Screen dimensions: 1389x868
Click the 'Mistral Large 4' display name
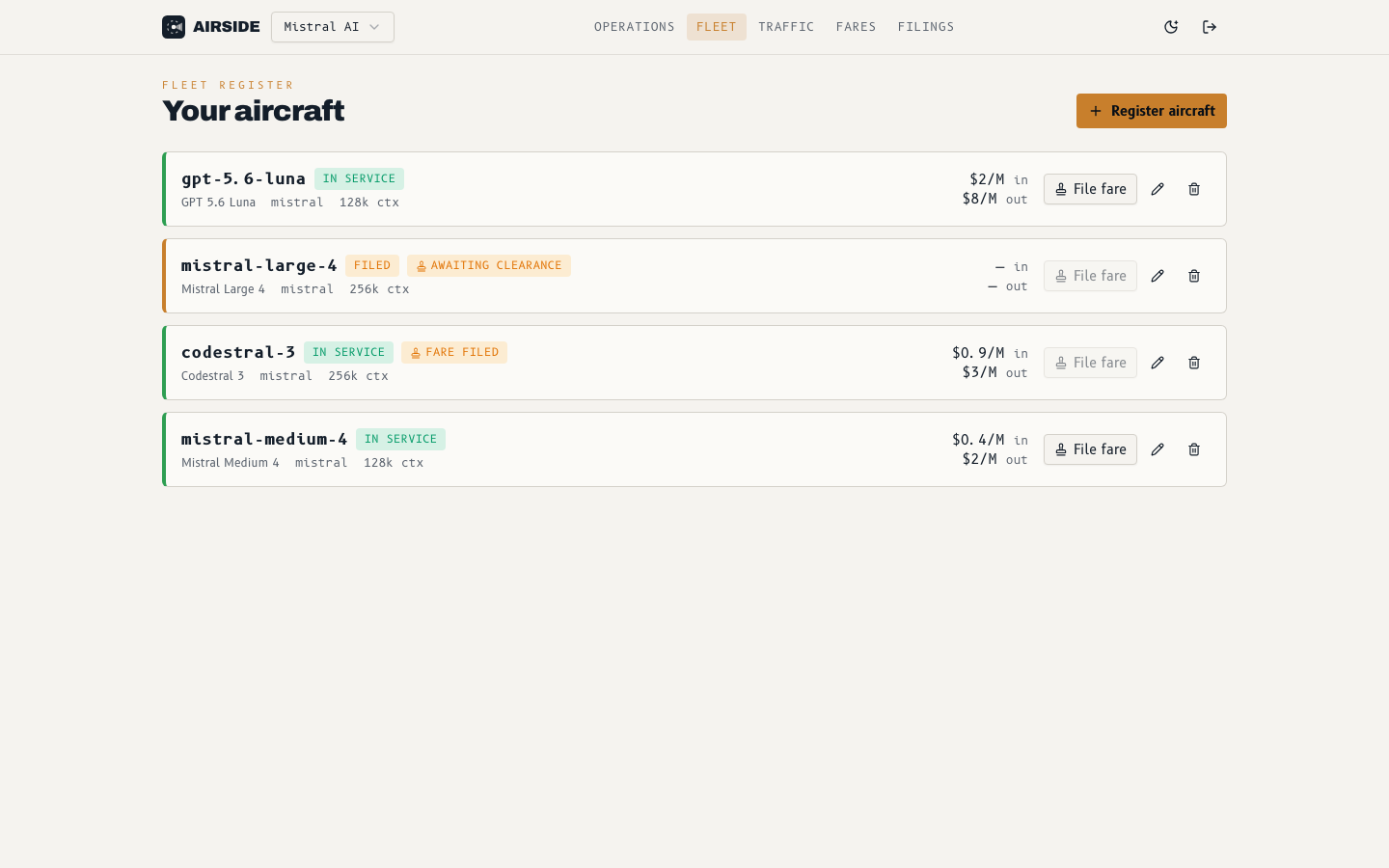[x=223, y=289]
